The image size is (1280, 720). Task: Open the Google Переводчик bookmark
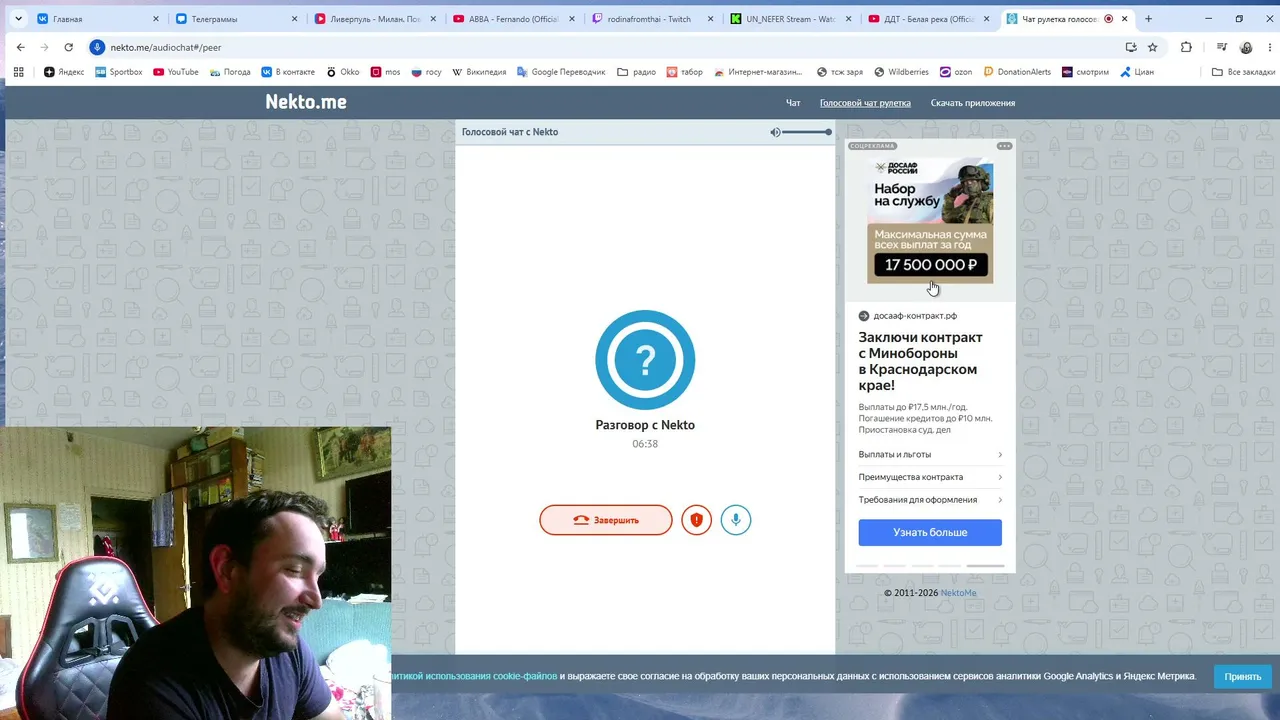(561, 72)
